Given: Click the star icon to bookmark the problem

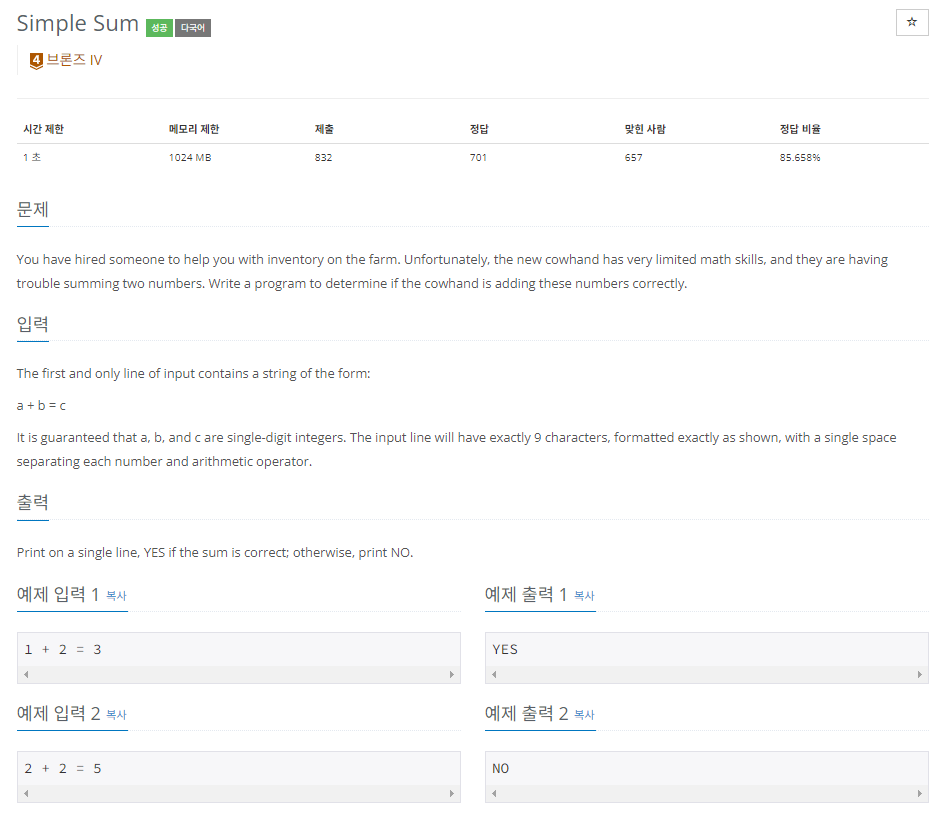Looking at the screenshot, I should (911, 22).
